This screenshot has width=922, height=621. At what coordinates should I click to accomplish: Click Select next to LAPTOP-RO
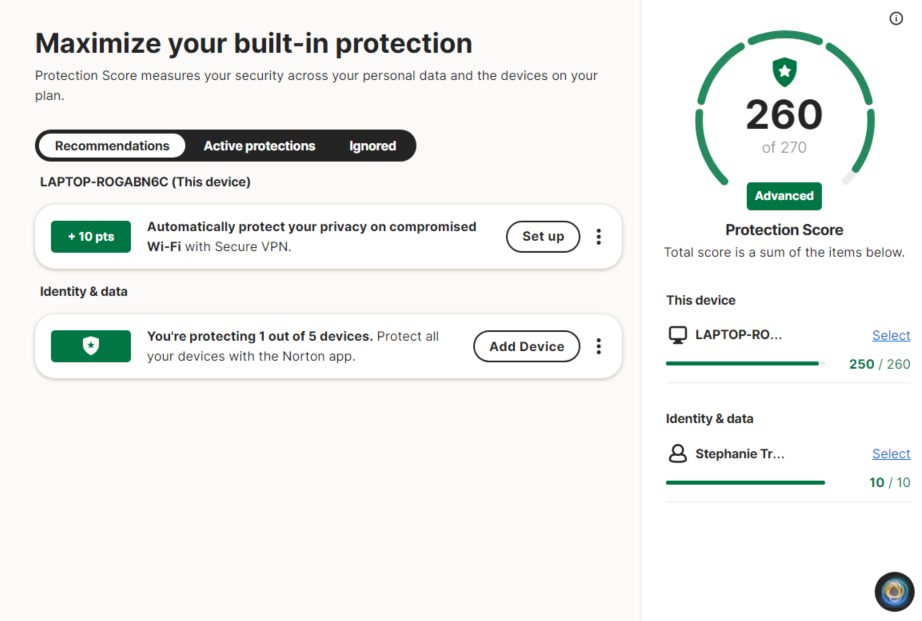890,335
